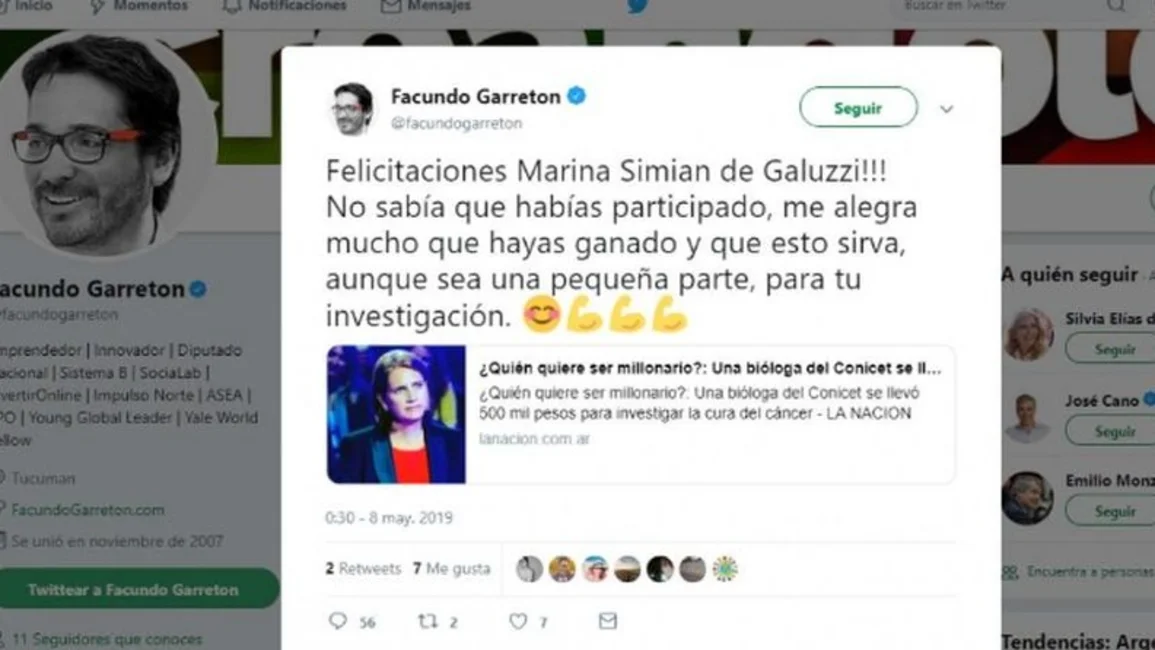
Task: View the 7 Me gusta list
Action: coord(452,568)
